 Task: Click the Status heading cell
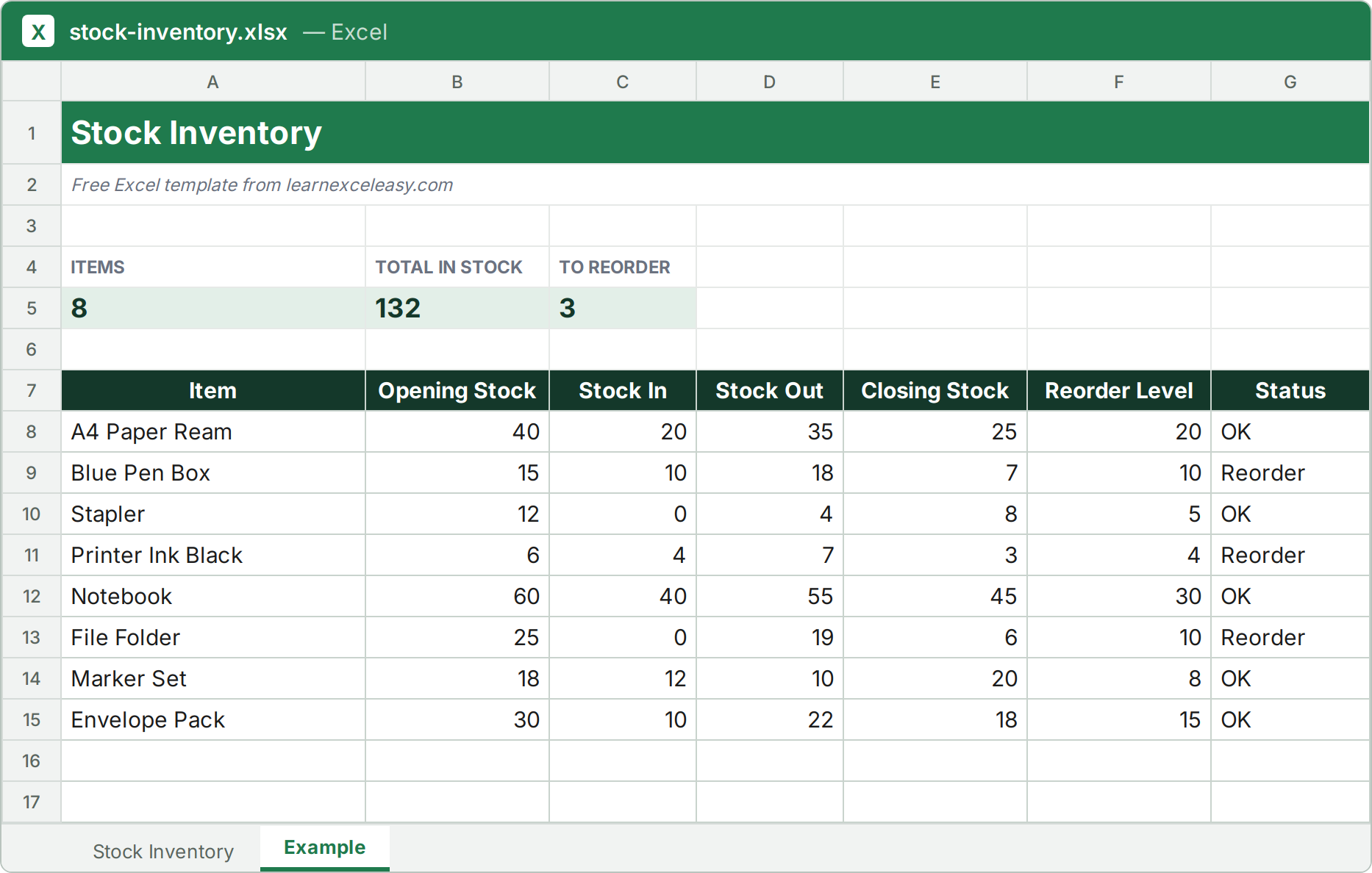[1290, 390]
